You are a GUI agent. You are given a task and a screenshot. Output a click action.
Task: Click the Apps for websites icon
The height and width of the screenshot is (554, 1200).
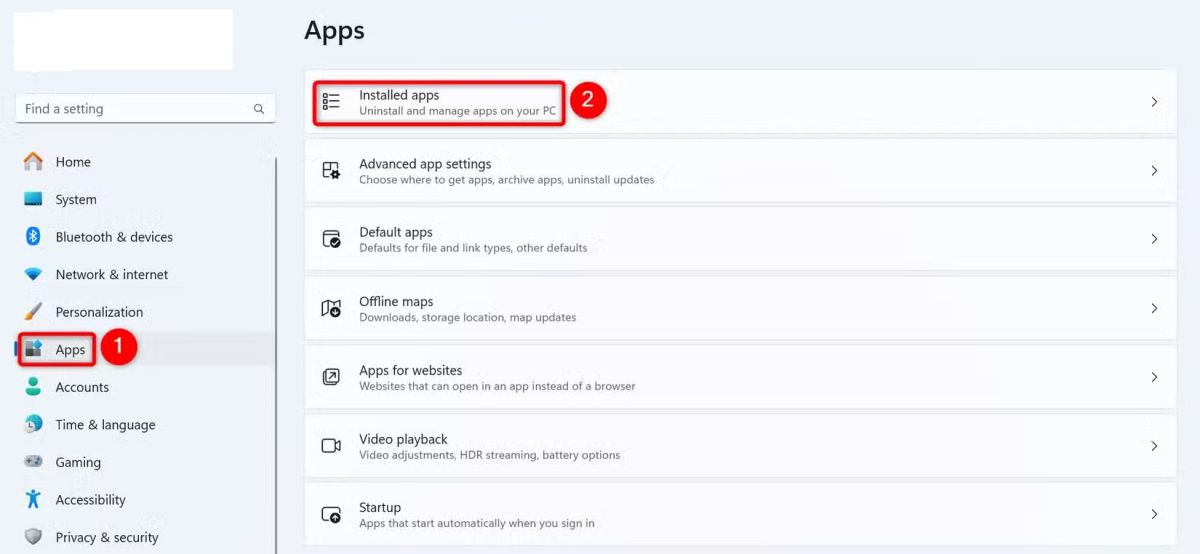[x=331, y=377]
